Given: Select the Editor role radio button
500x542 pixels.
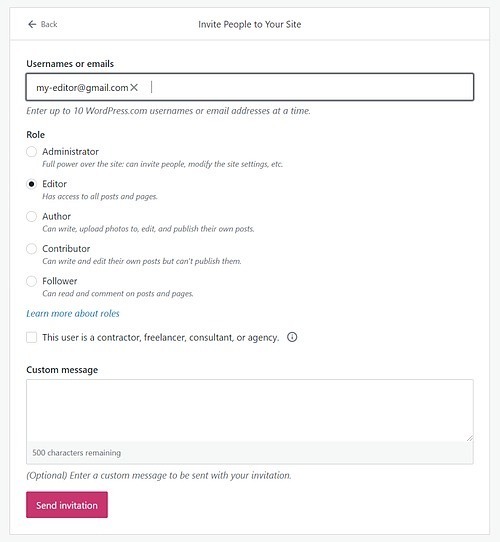Looking at the screenshot, I should coord(31,184).
